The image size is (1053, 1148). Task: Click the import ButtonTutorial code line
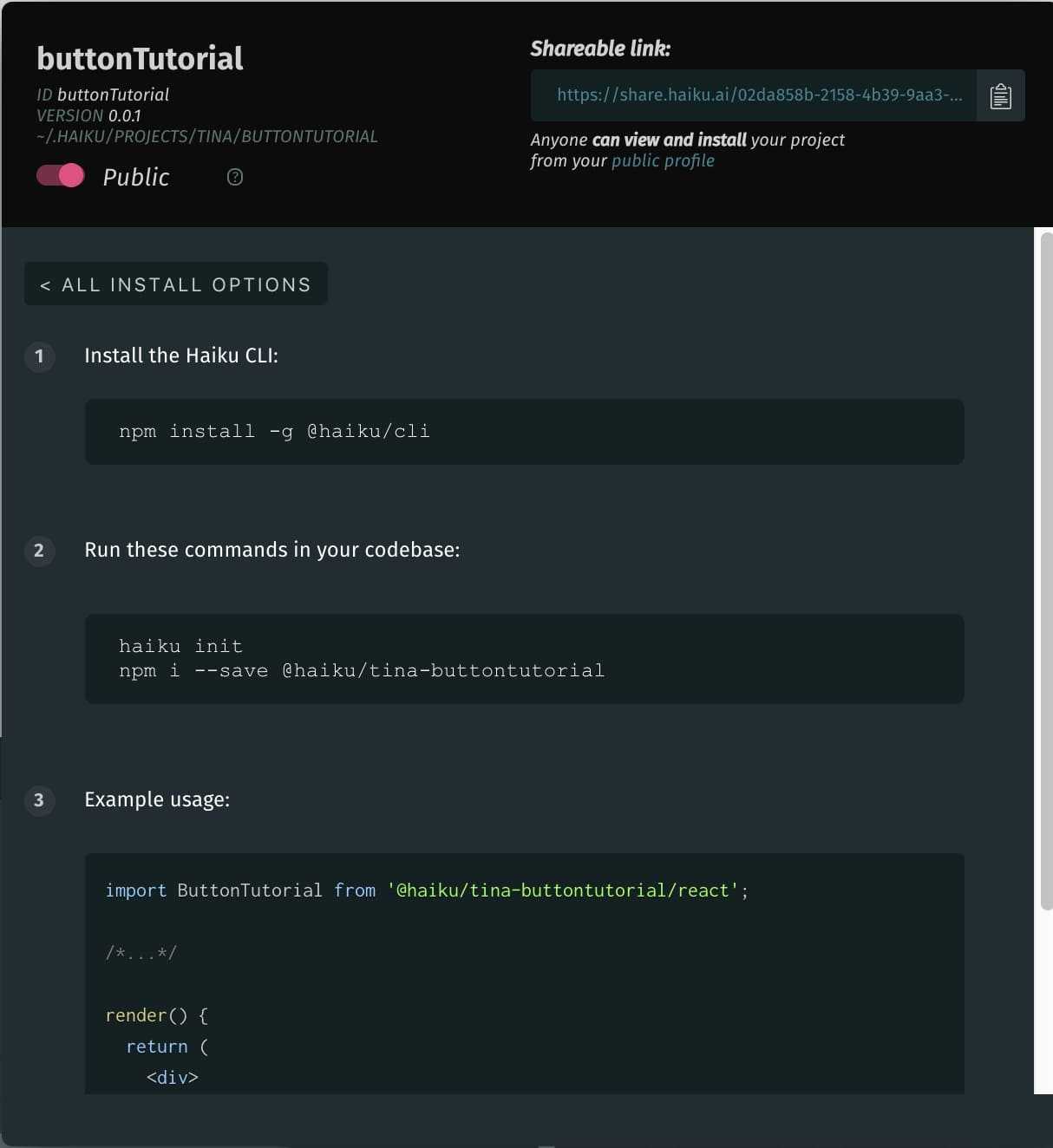(427, 890)
